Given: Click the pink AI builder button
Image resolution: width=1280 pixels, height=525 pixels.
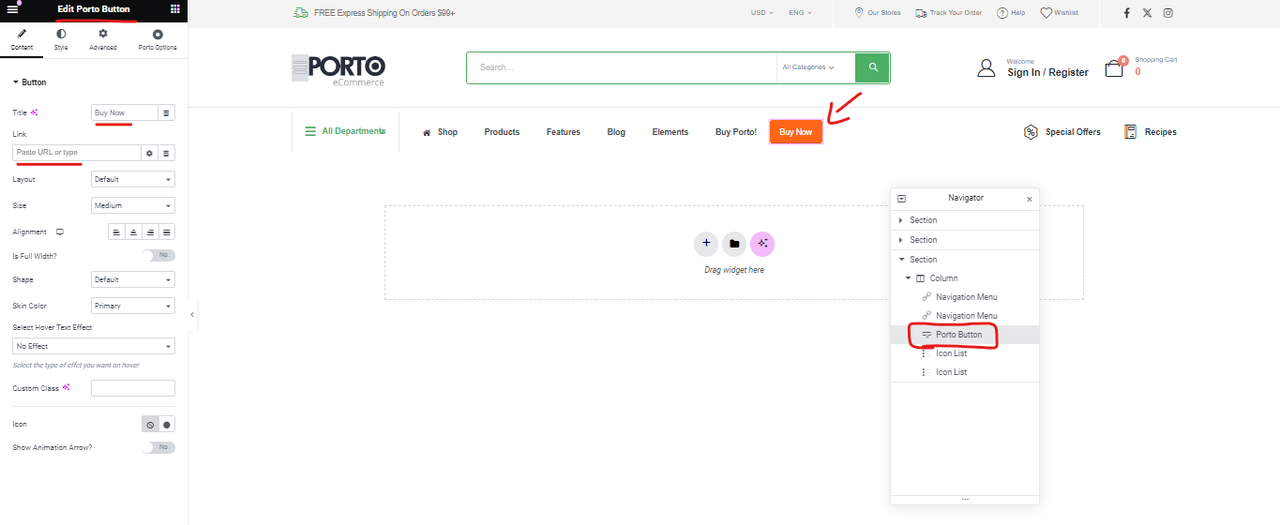Looking at the screenshot, I should [x=762, y=243].
